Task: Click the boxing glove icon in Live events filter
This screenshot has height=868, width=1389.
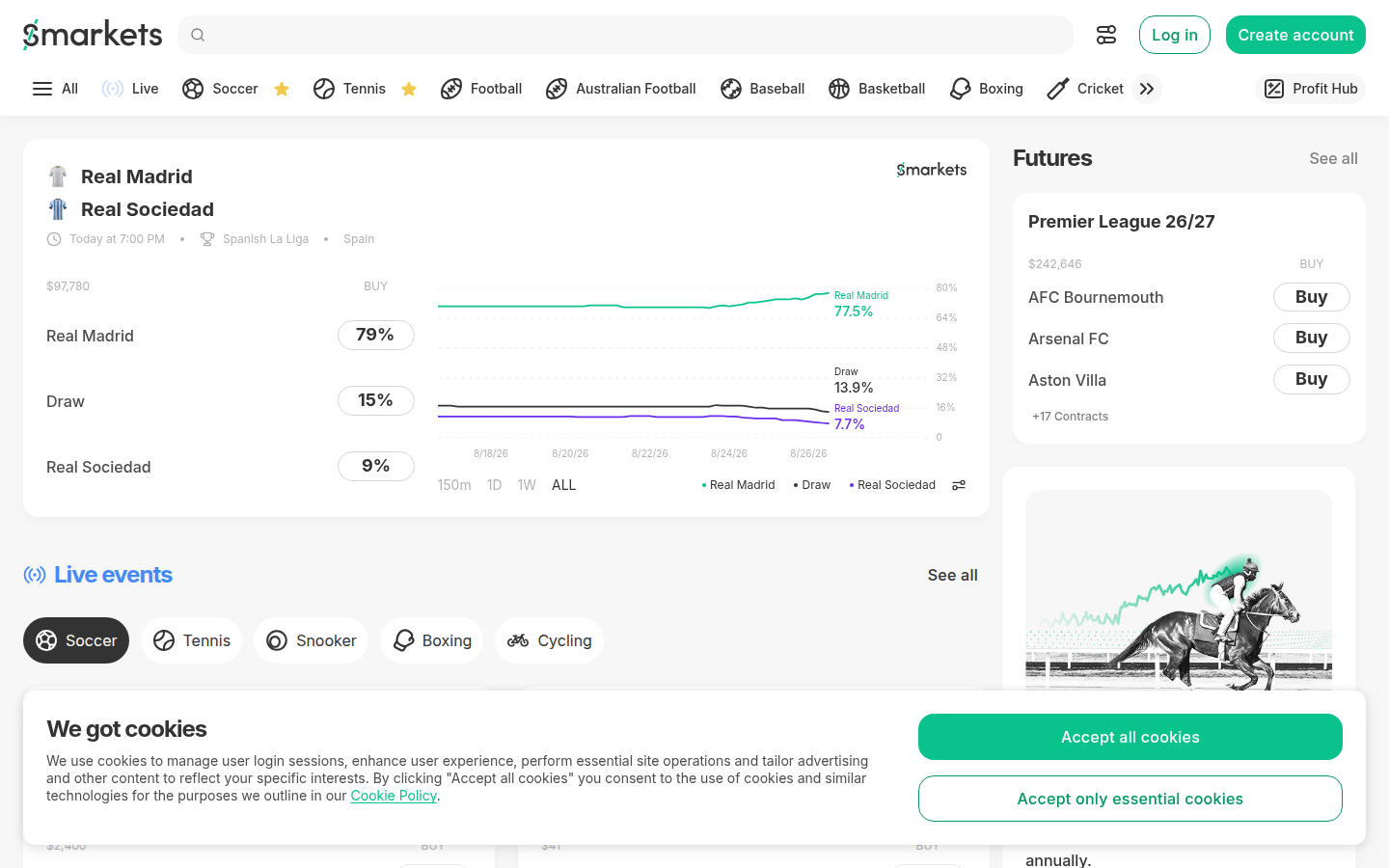Action: (x=403, y=640)
